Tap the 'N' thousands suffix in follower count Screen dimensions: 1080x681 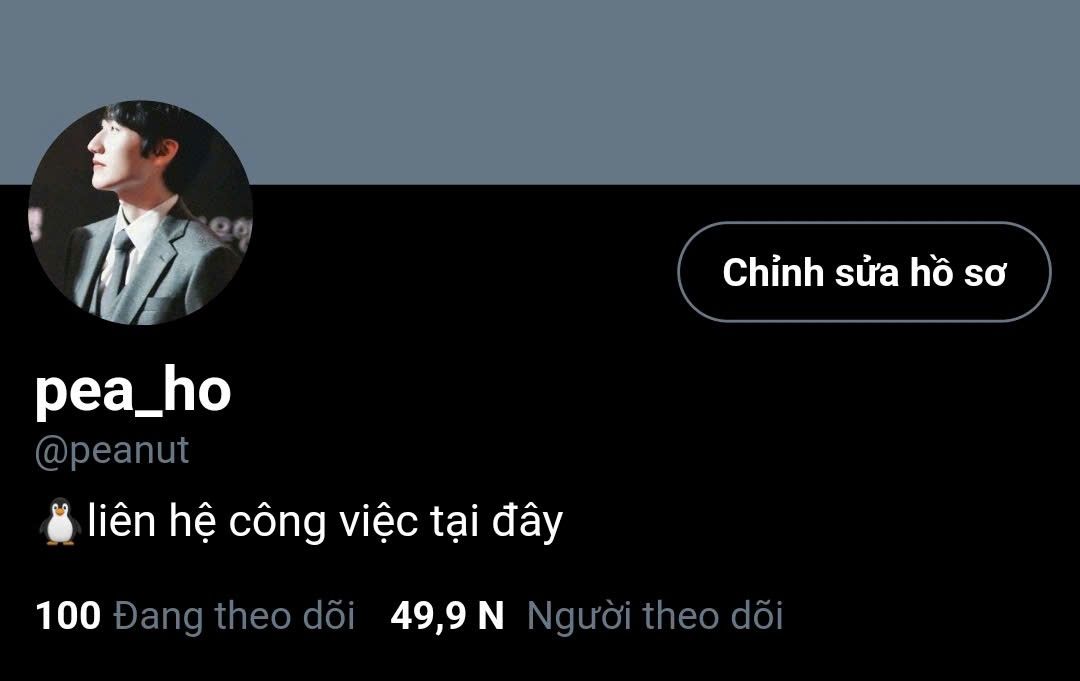(x=491, y=616)
